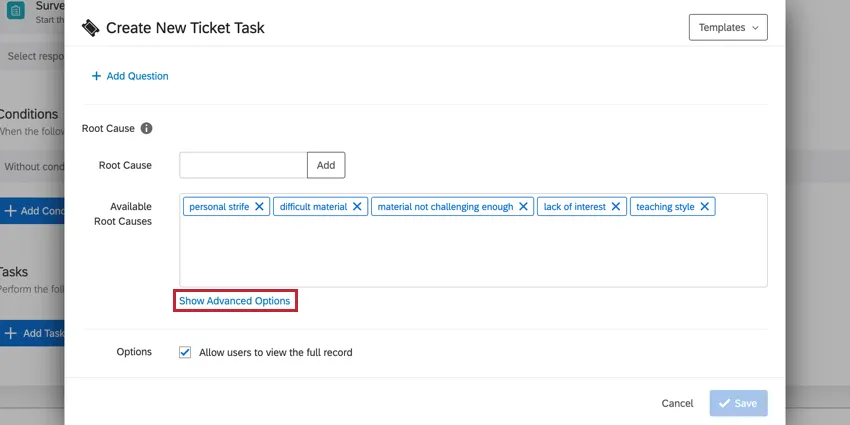Click the Add button for Root Cause

(x=326, y=165)
